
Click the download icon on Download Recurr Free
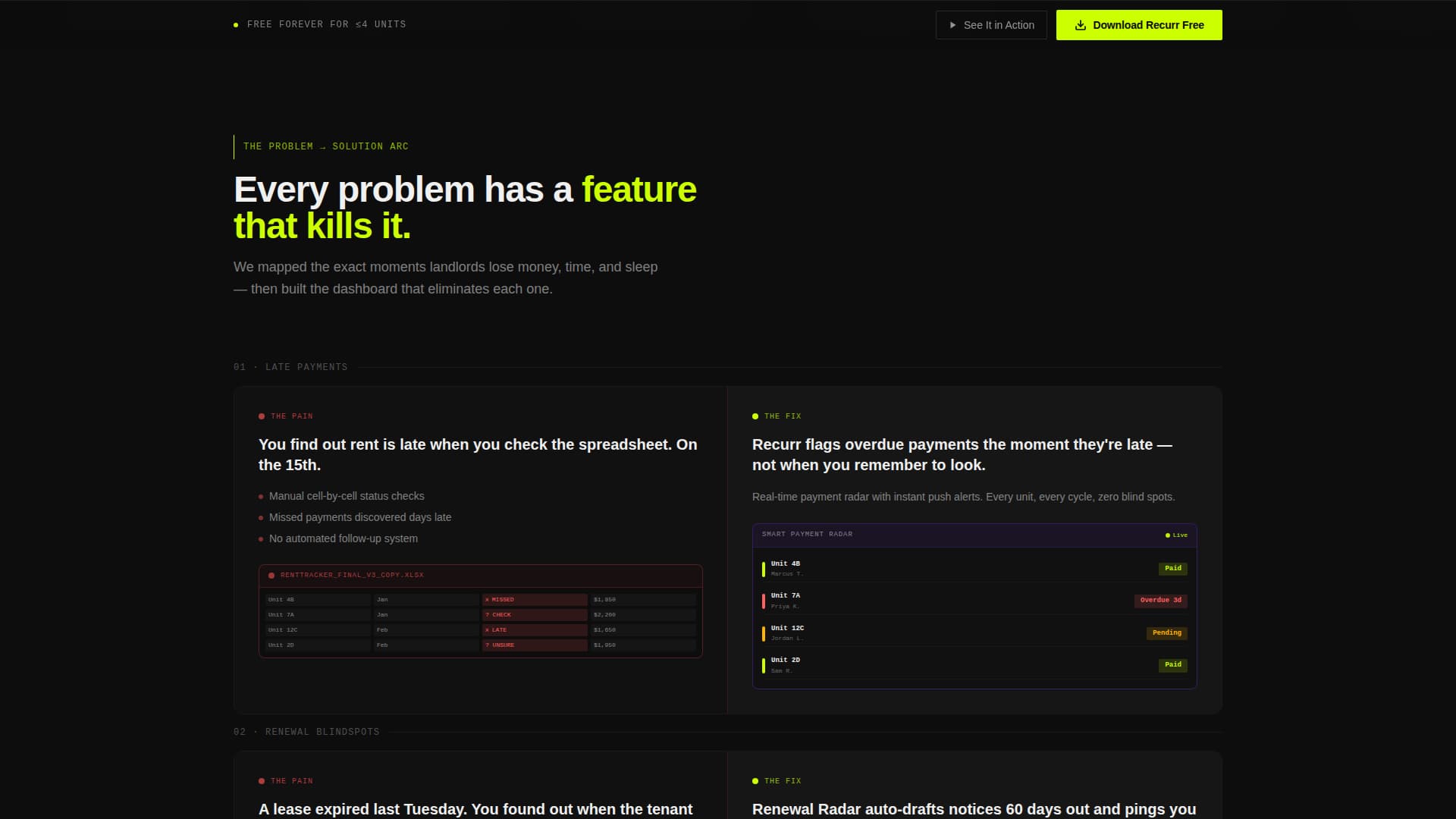pyautogui.click(x=1081, y=25)
